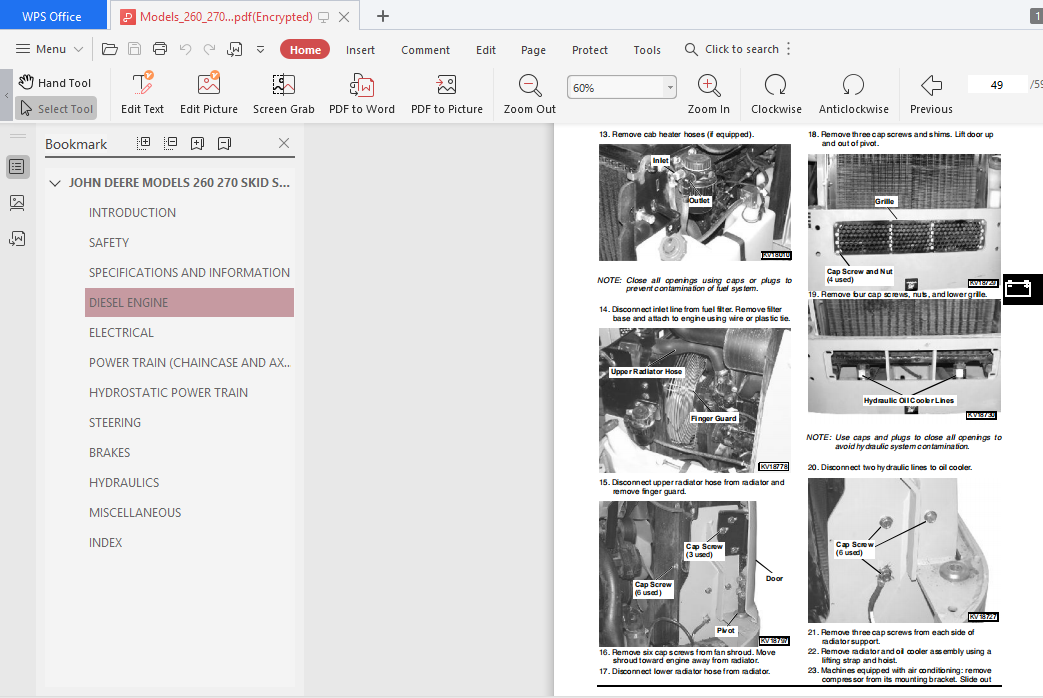Click the collapse all bookmarks icon
The height and width of the screenshot is (698, 1043).
pos(170,143)
